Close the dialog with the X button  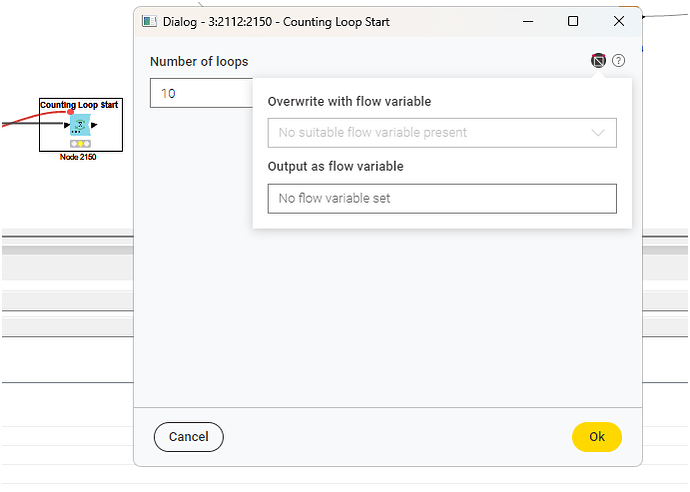tap(619, 21)
